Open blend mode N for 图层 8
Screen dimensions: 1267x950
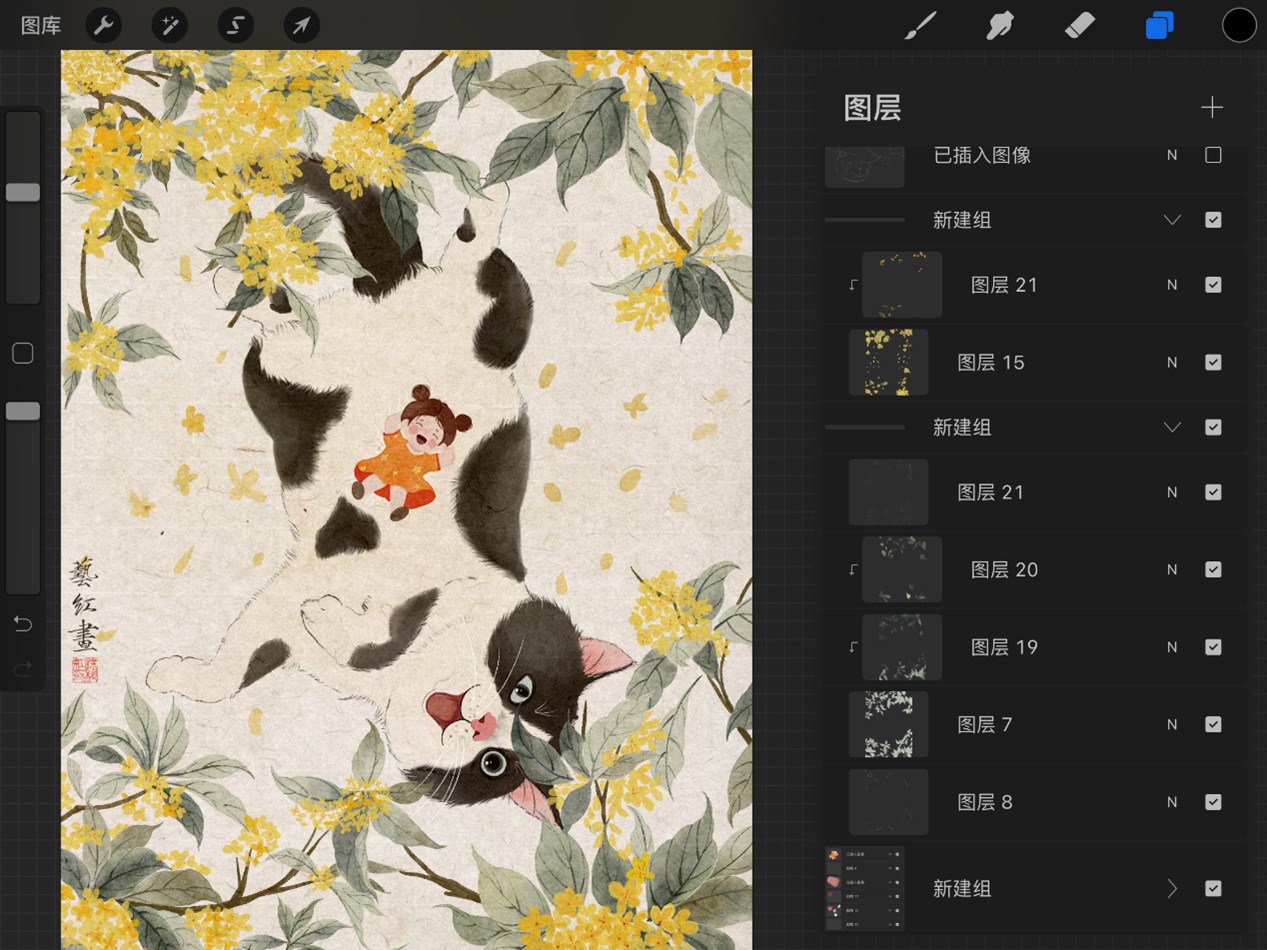pyautogui.click(x=1172, y=802)
